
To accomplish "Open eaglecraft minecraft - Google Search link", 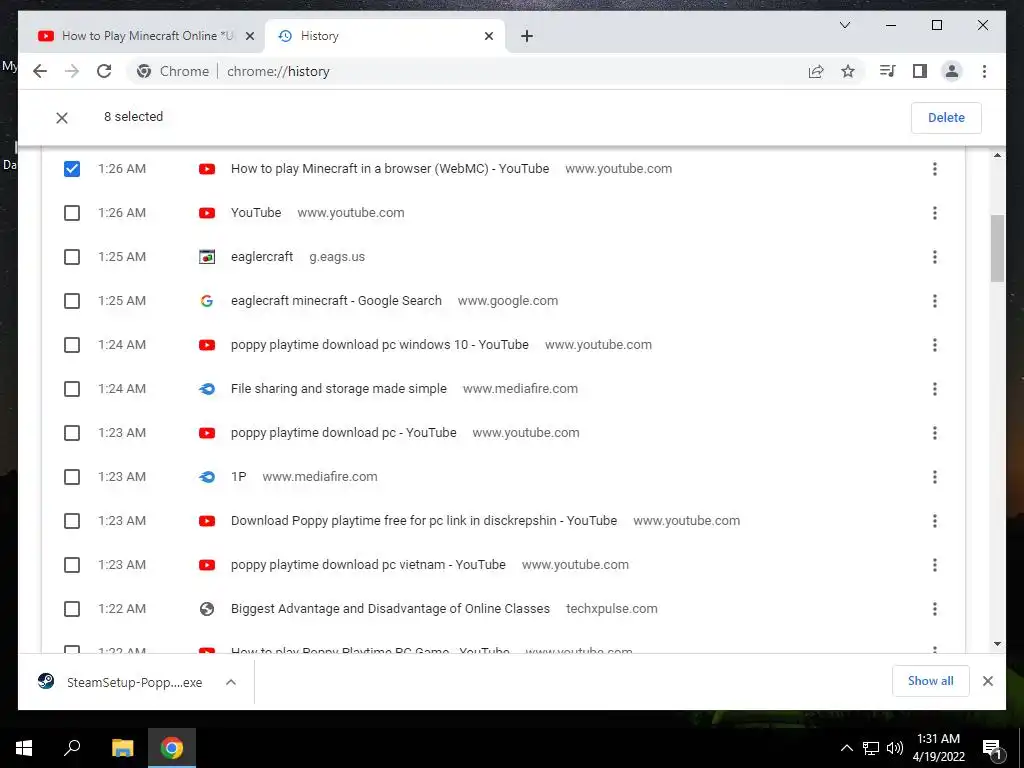I will [x=336, y=300].
